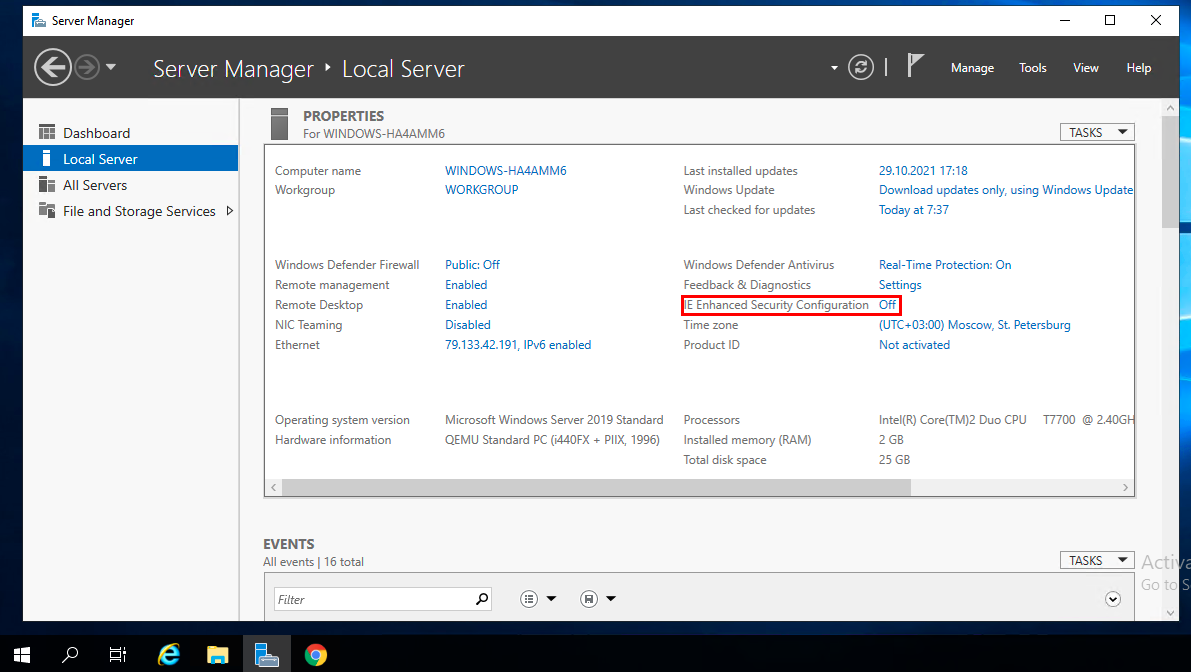
Task: Click Download updates only Windows Update link
Action: 1006,190
